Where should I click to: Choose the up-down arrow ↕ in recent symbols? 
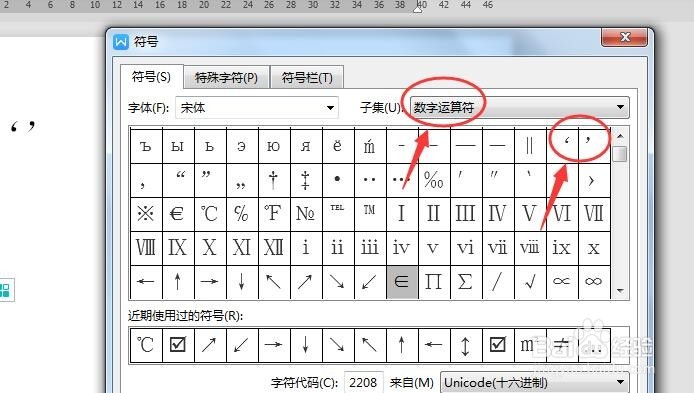(465, 345)
